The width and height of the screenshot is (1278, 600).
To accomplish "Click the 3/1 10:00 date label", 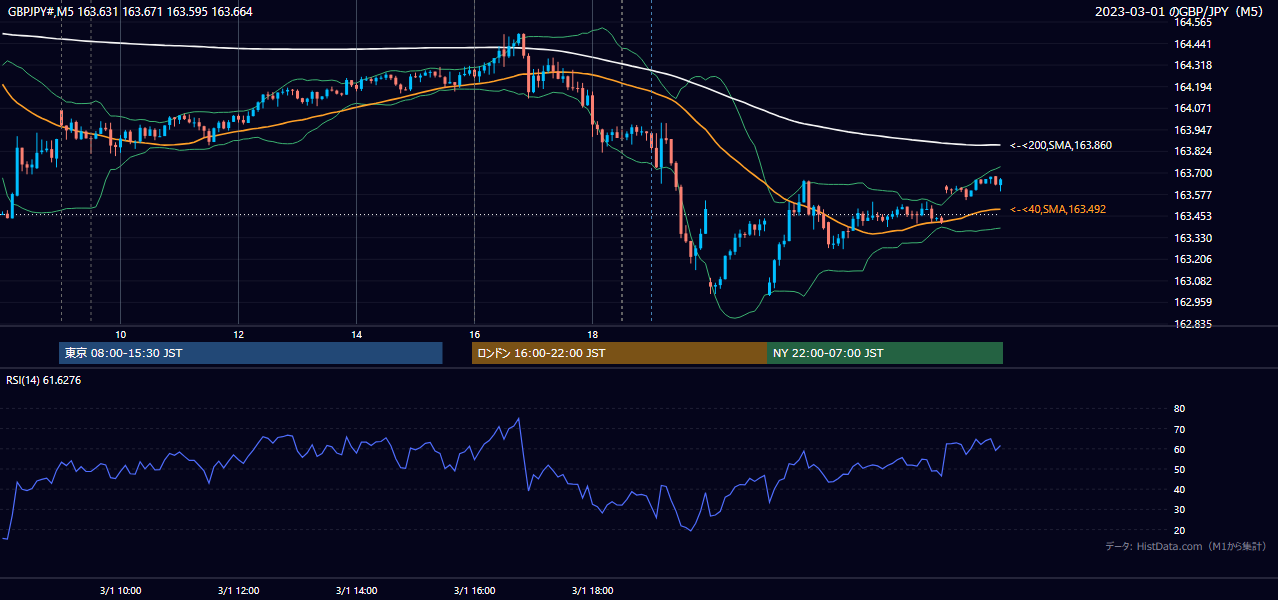I will (120, 590).
